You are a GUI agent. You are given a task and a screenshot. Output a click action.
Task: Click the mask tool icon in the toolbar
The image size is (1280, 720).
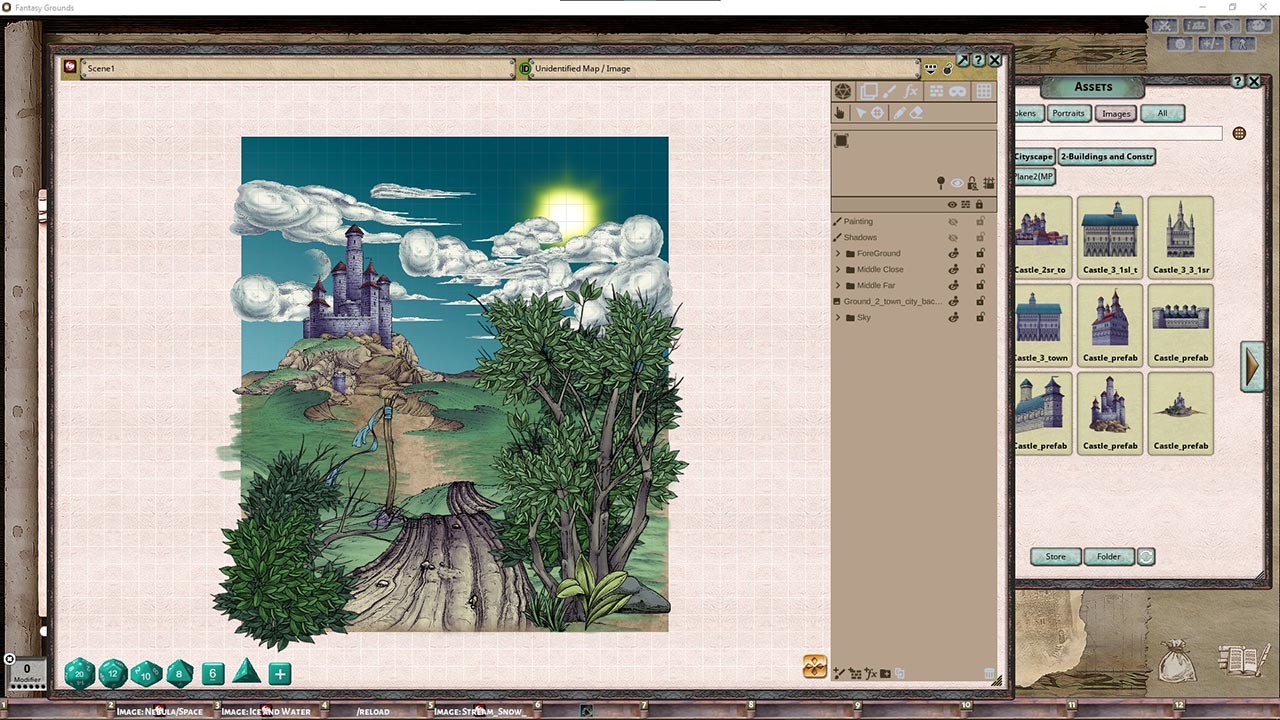(x=958, y=91)
